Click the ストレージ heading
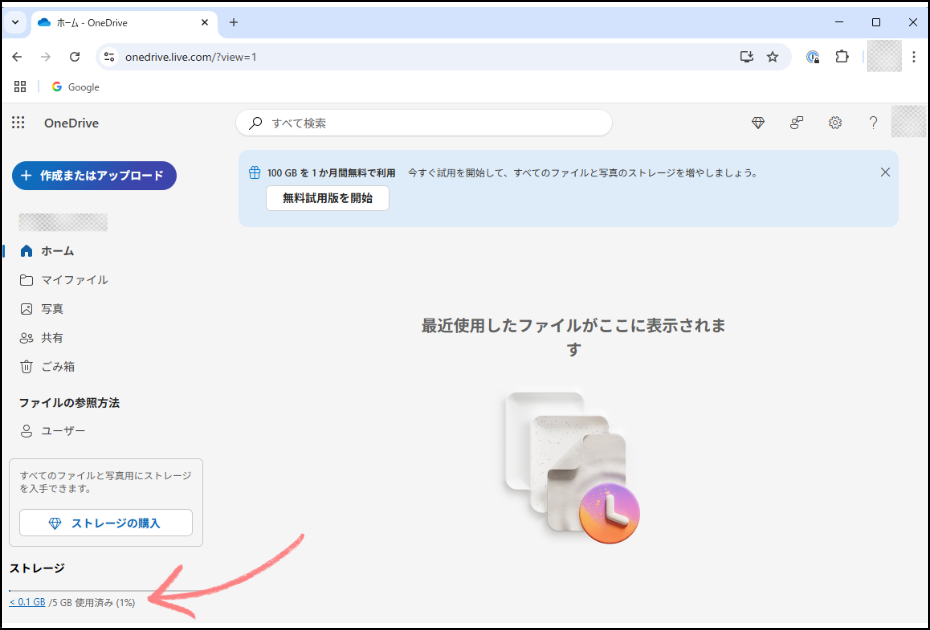The image size is (930, 630). click(37, 568)
